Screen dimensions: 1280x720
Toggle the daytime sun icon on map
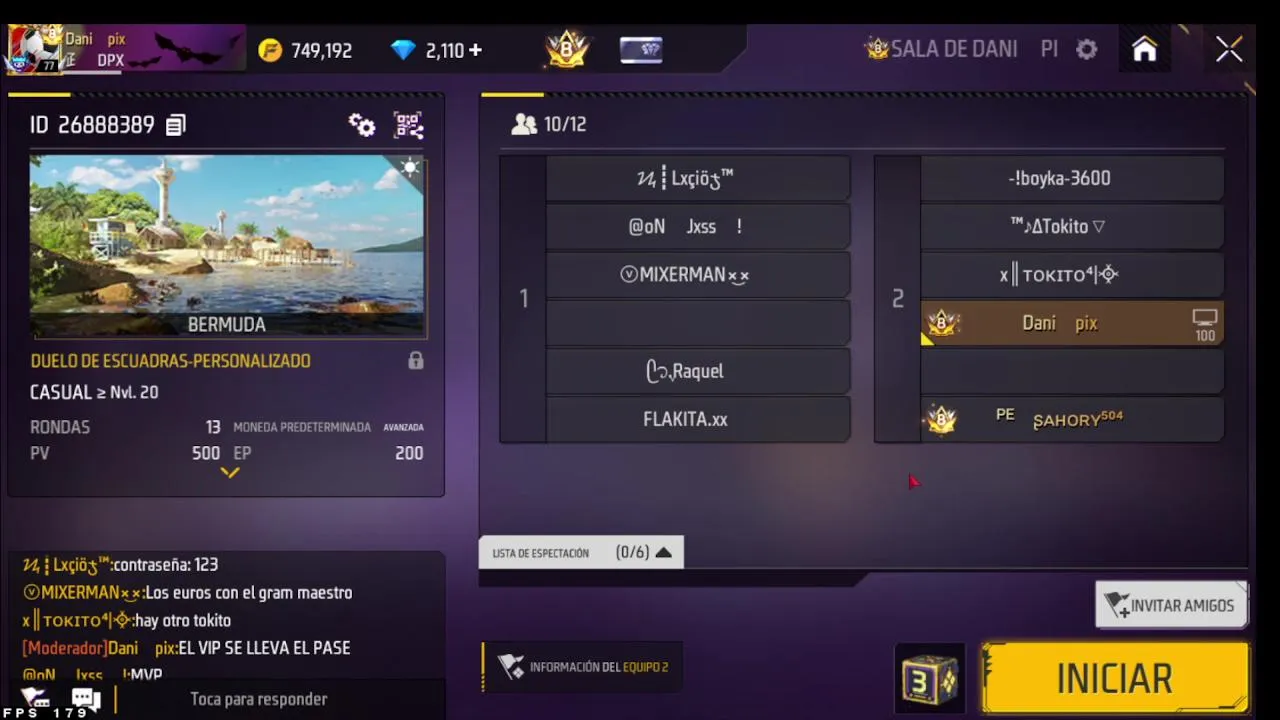410,168
